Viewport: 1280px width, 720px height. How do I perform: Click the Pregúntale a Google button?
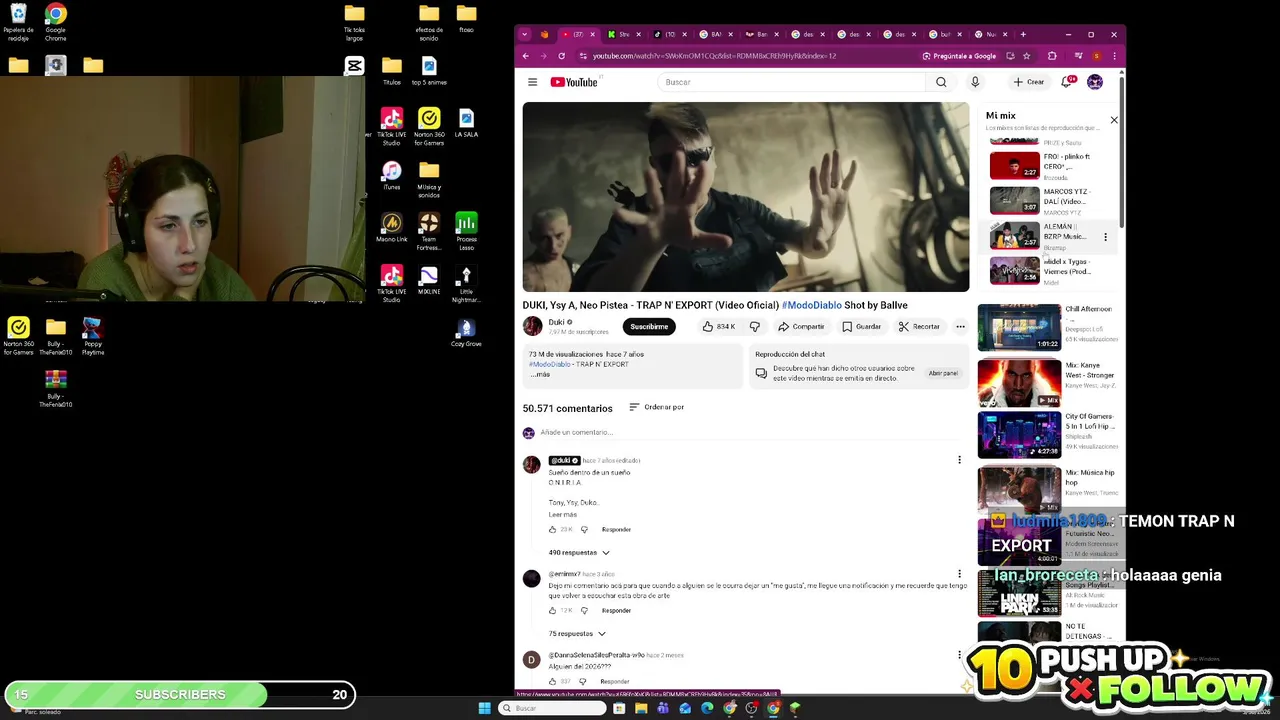click(x=959, y=56)
